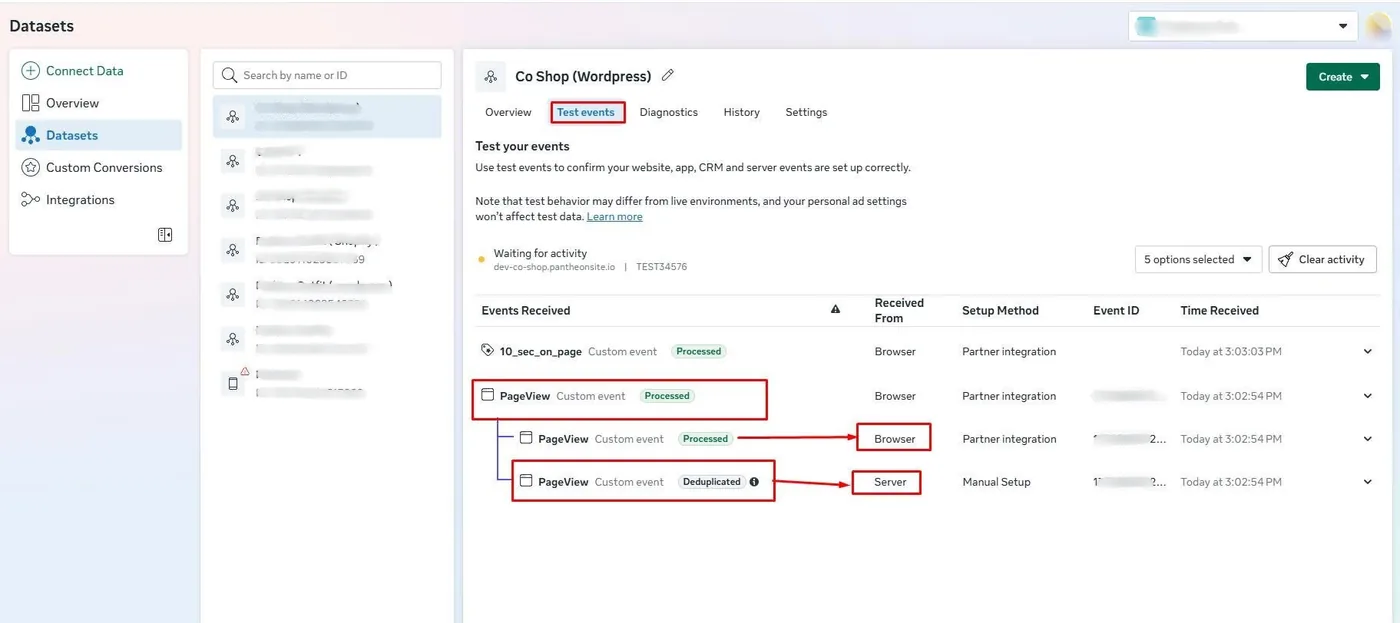Click the Learn more link
The width and height of the screenshot is (1400, 623).
coord(615,216)
